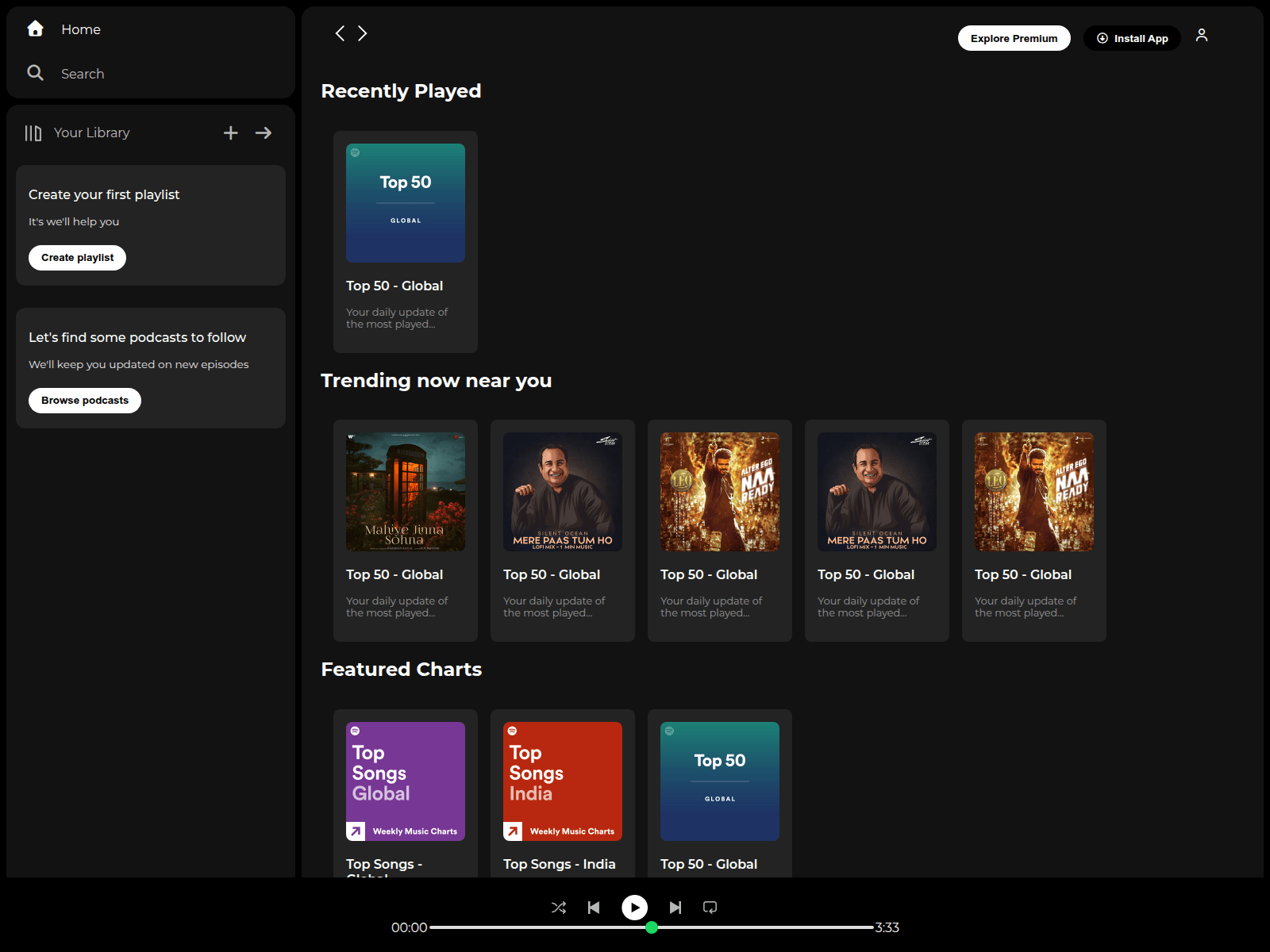Click the arrow badge on Top Songs India cover
The height and width of the screenshot is (952, 1270).
[513, 831]
